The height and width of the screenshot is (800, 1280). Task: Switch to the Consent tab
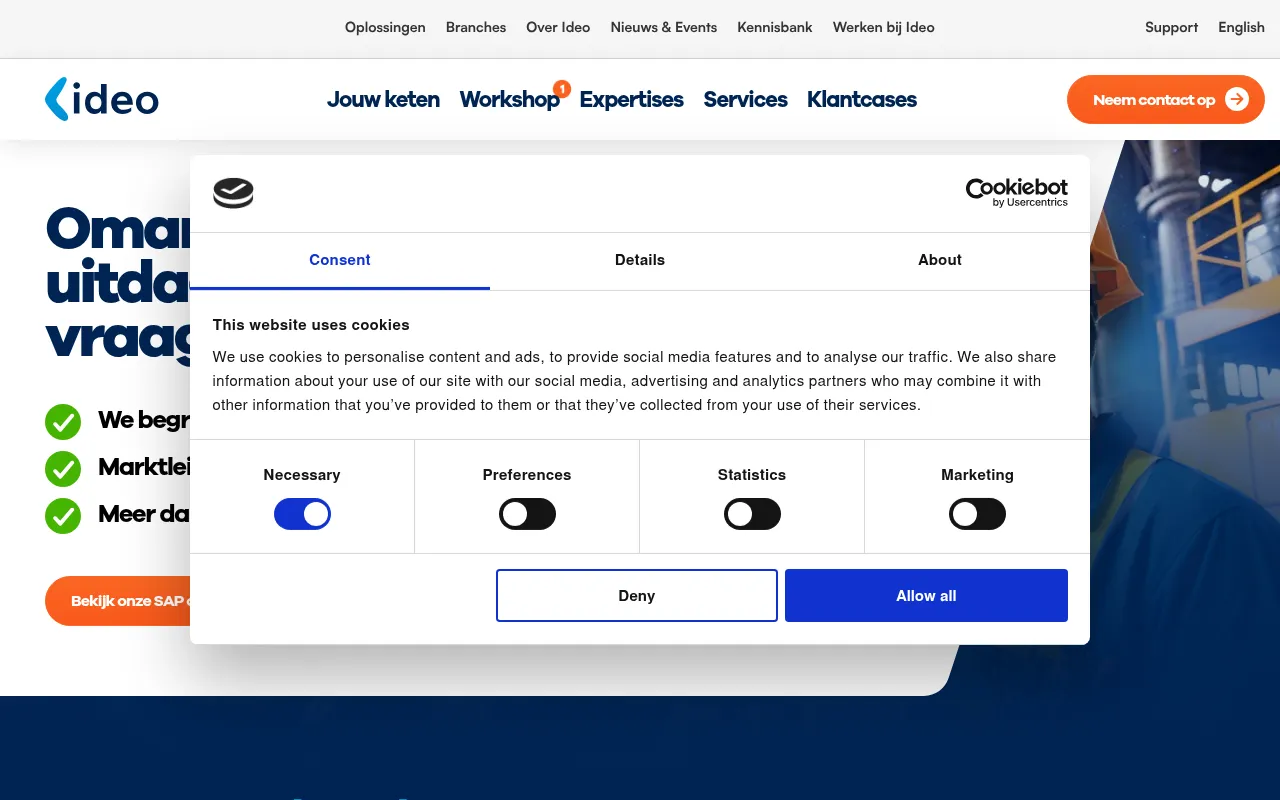[340, 260]
